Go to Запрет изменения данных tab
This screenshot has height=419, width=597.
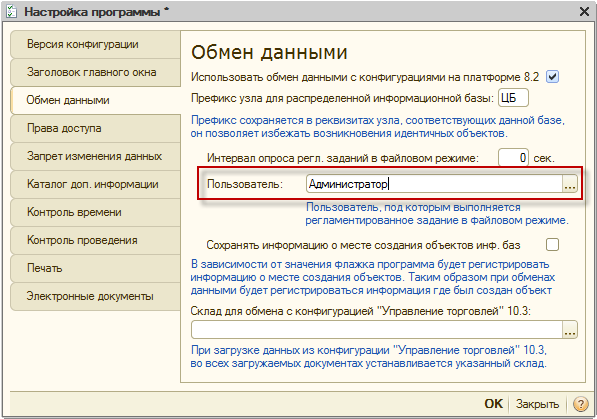(x=95, y=156)
